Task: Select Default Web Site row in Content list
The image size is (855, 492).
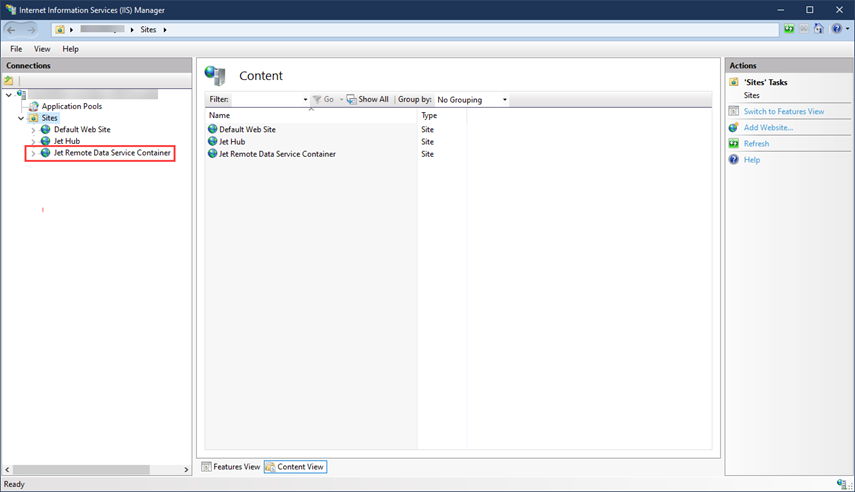Action: 311,129
